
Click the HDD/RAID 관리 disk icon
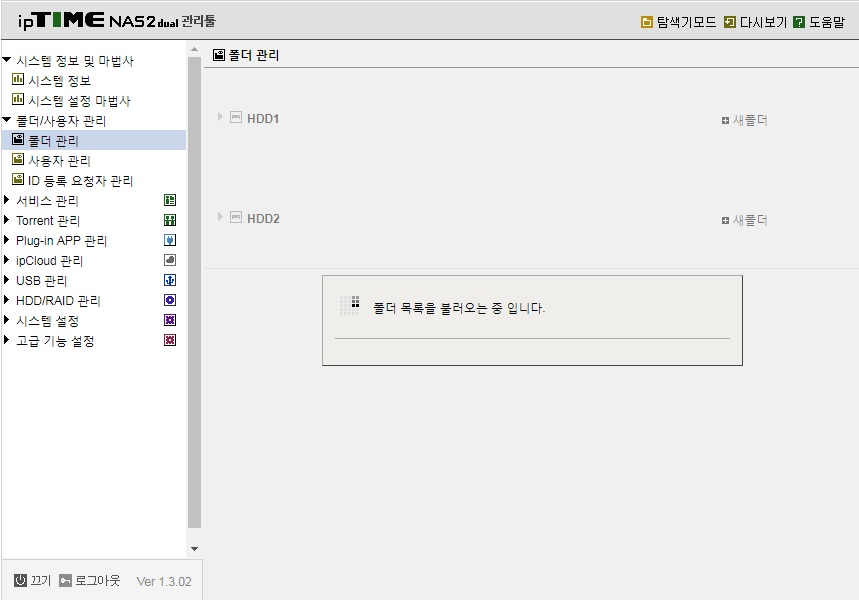point(170,300)
